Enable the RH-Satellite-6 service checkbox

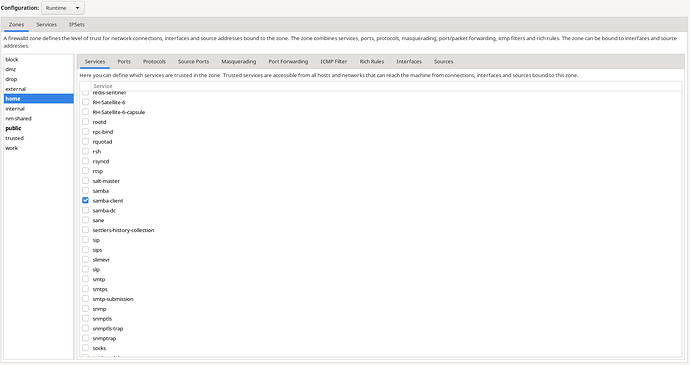coord(85,102)
